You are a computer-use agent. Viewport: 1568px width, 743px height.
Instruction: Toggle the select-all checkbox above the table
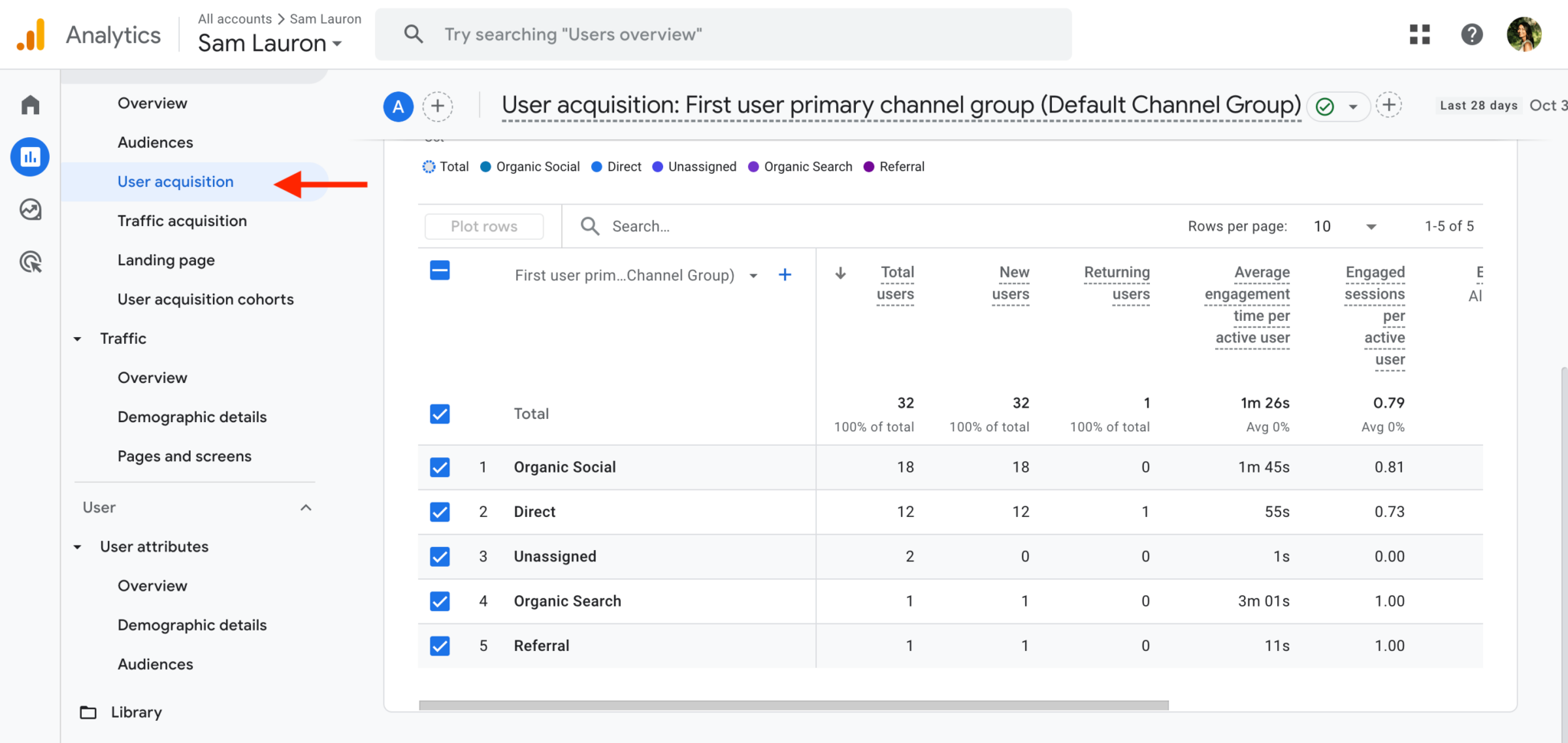pyautogui.click(x=439, y=270)
